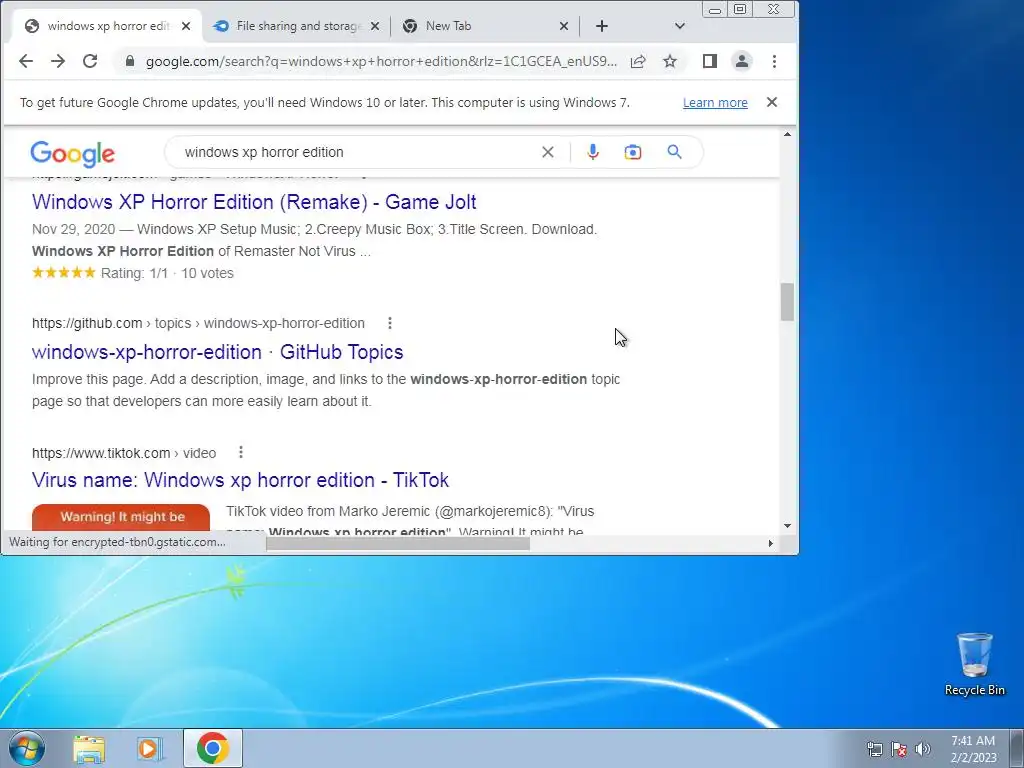Click horizontal scrollbar right arrow
This screenshot has height=768, width=1024.
pyautogui.click(x=771, y=543)
